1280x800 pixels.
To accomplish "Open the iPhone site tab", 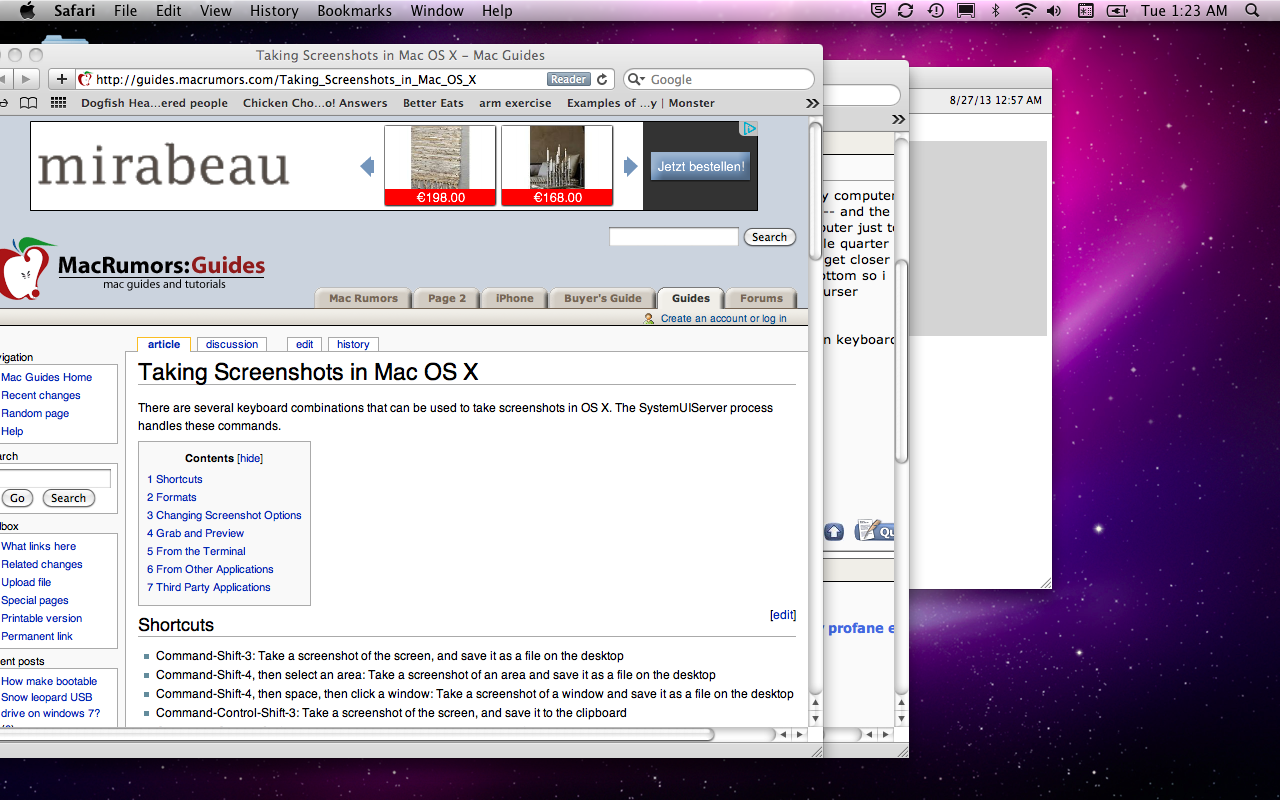I will pos(514,298).
